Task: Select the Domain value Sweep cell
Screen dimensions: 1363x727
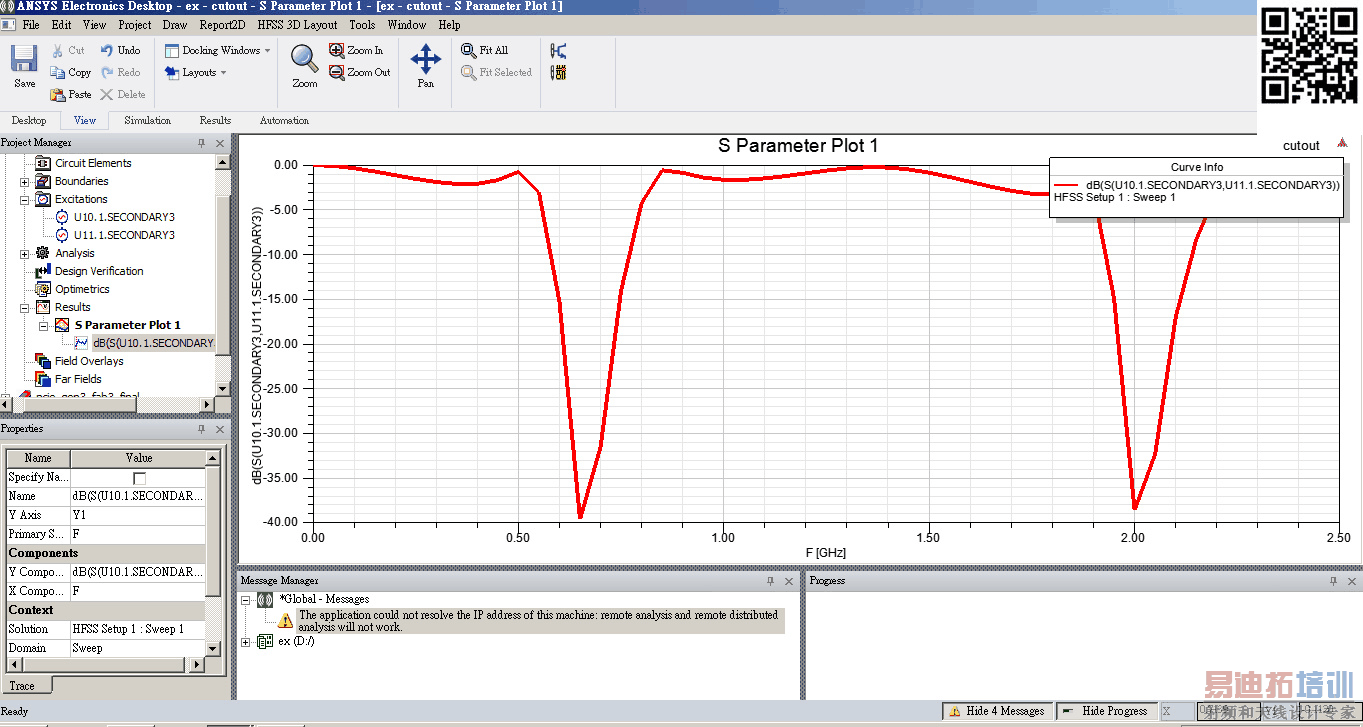Action: tap(138, 648)
